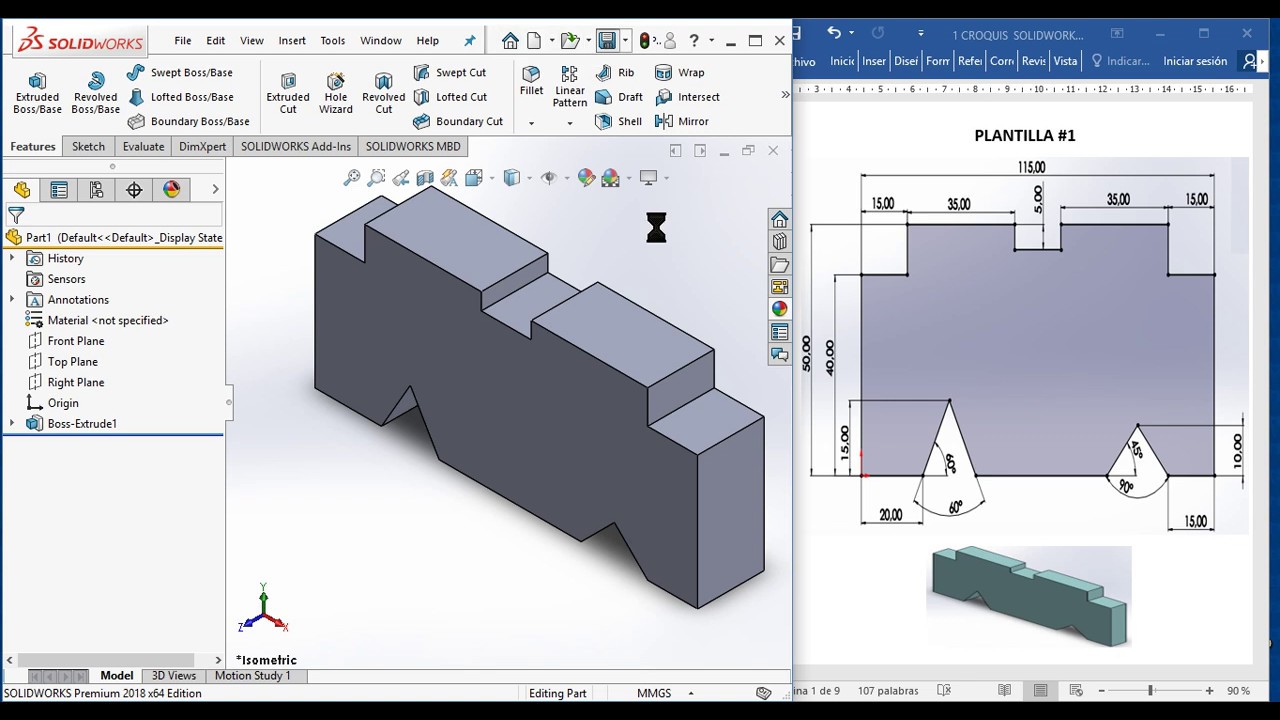Open Appearances tab in task pane
The width and height of the screenshot is (1280, 720).
(780, 309)
